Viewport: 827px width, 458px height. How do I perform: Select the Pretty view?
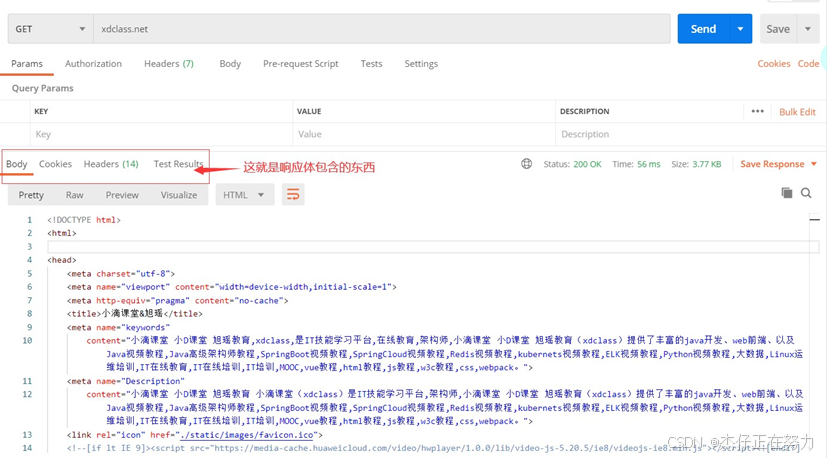pyautogui.click(x=31, y=195)
